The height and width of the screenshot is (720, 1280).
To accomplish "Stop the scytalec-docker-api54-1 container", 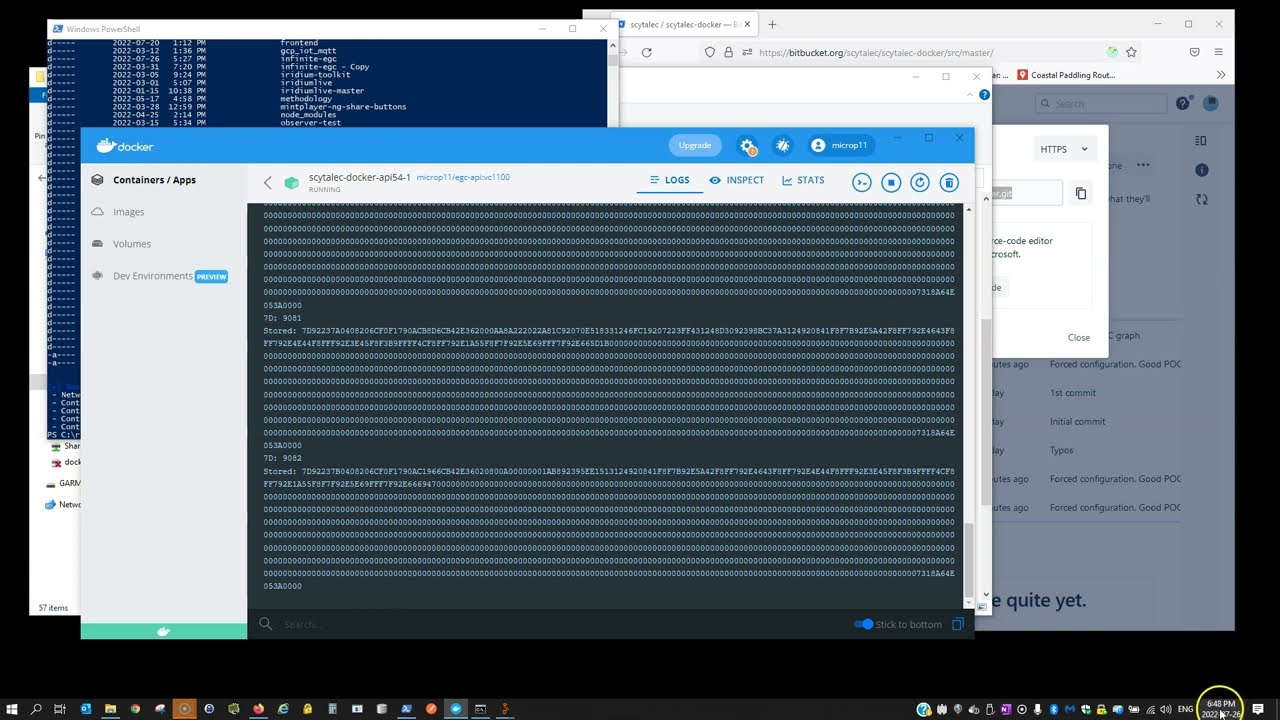I will pyautogui.click(x=891, y=182).
